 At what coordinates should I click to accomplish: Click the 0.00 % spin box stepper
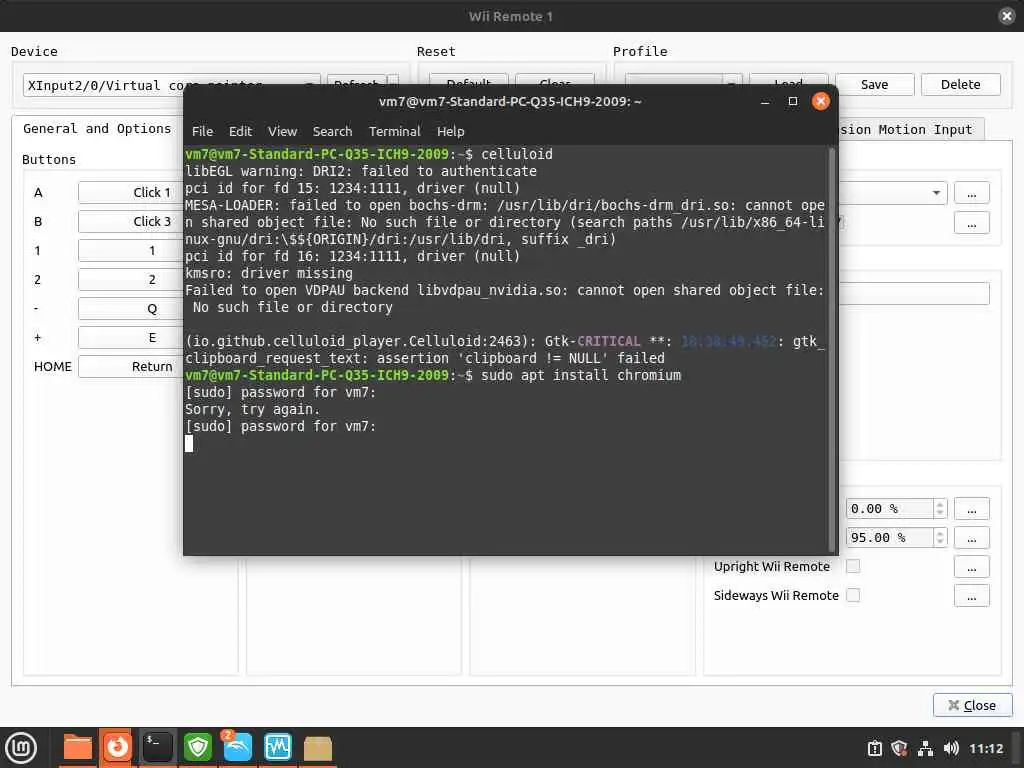[x=940, y=509]
